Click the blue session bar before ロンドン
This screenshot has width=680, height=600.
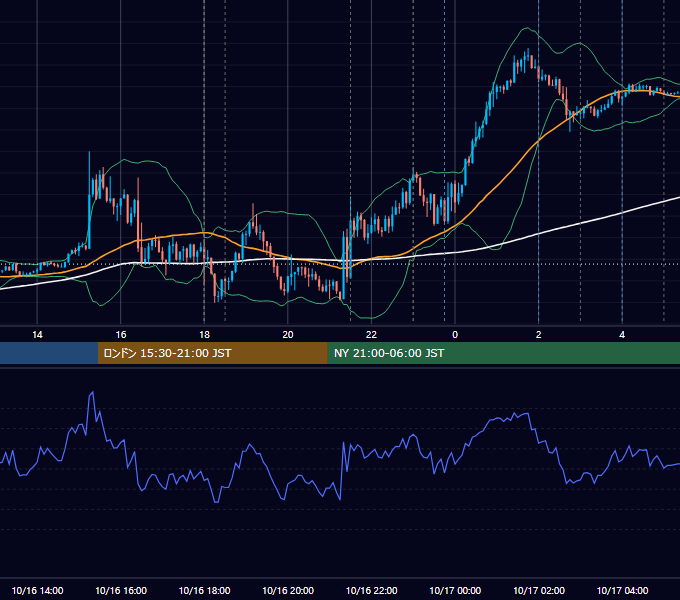(49, 353)
